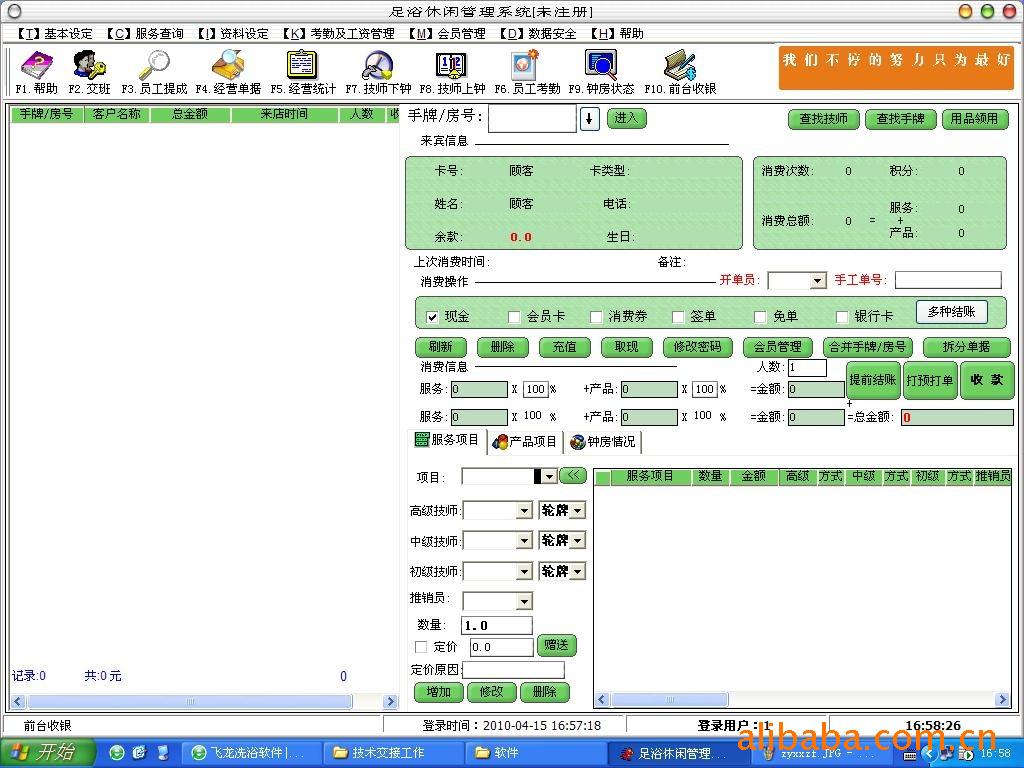Open F5 经营统计 statistics icon
The width and height of the screenshot is (1024, 768).
click(302, 67)
